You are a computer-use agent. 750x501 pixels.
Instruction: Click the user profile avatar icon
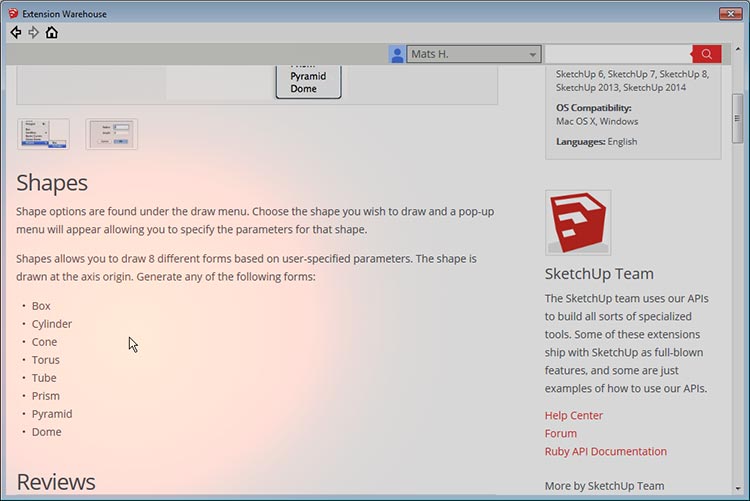pyautogui.click(x=397, y=54)
